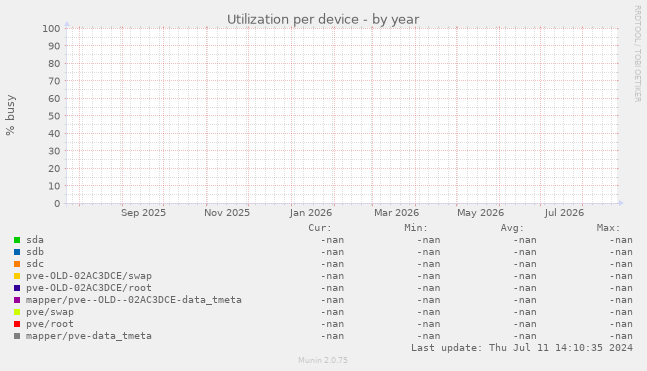The image size is (647, 371).
Task: Click the pve/root legend label
Action: [x=50, y=324]
